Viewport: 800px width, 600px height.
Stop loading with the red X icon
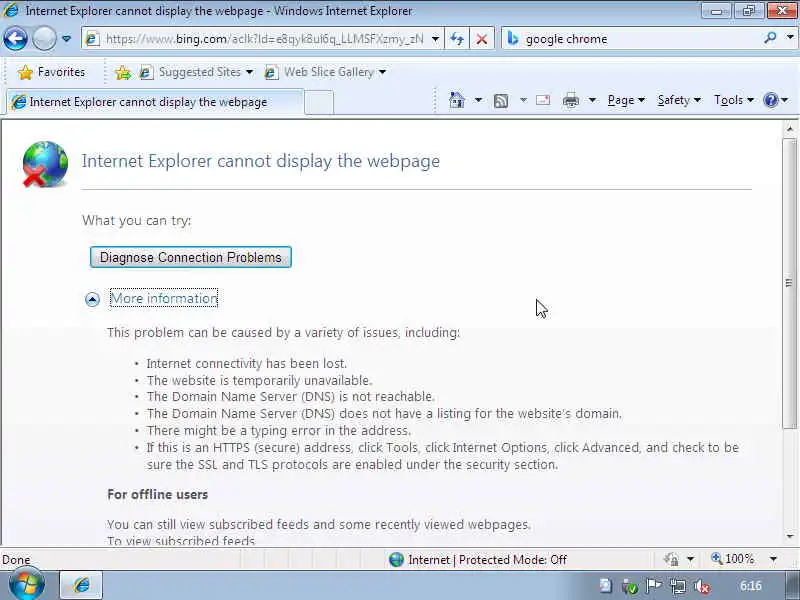coord(482,39)
